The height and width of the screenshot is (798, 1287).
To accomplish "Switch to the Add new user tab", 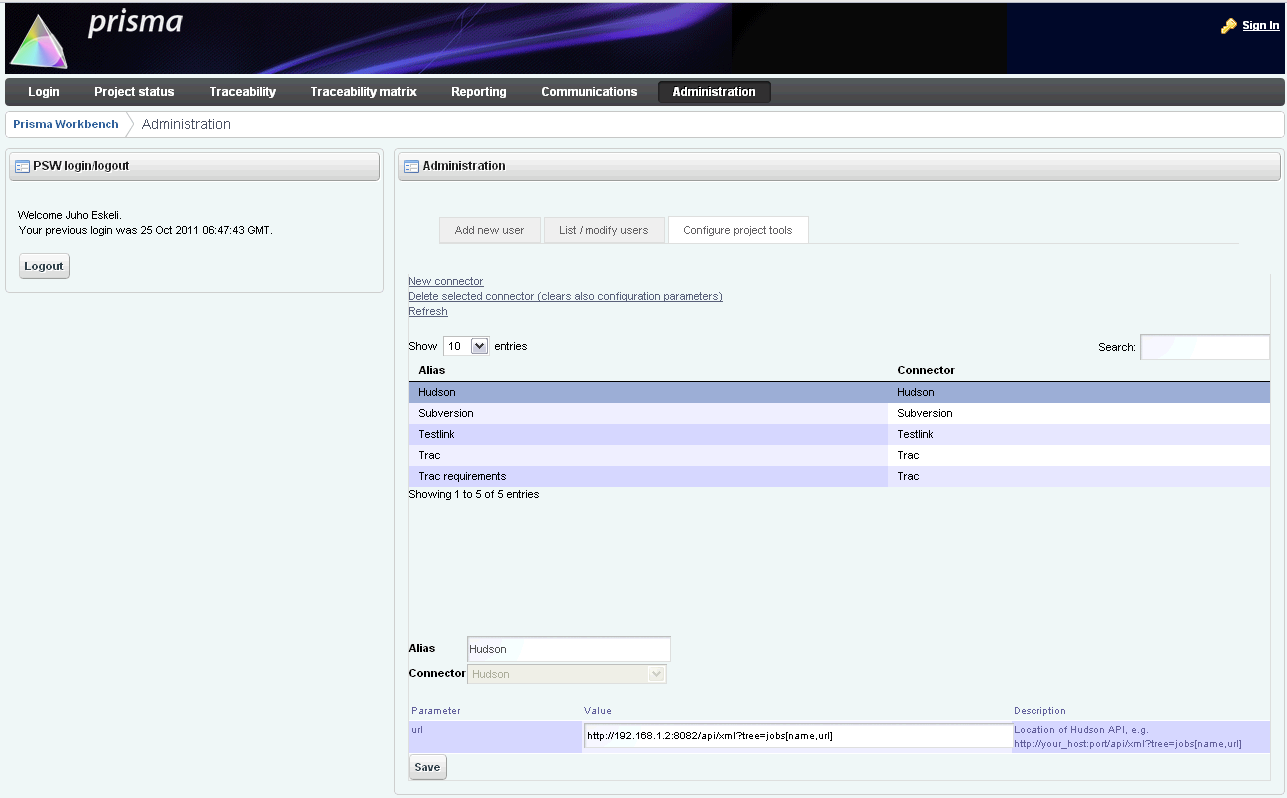I will tap(490, 229).
